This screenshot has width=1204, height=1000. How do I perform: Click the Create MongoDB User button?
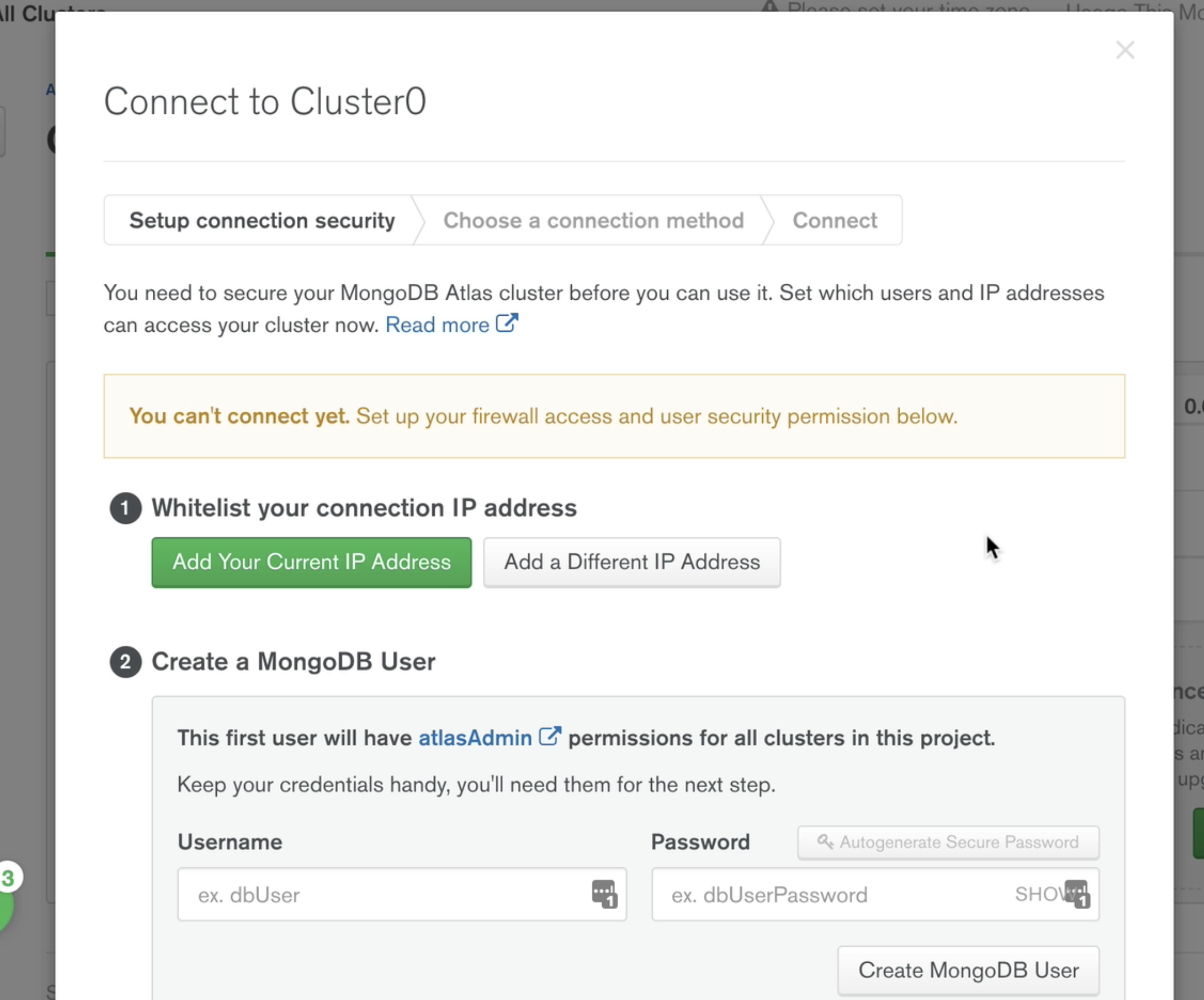coord(968,970)
